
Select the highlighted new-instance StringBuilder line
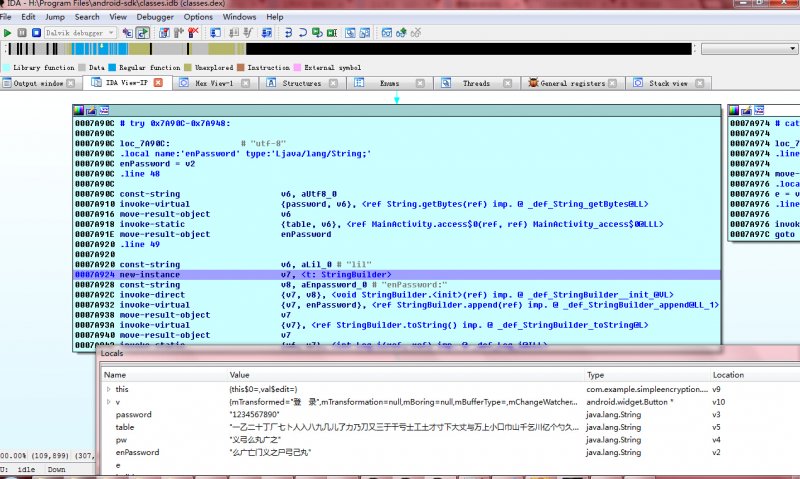coord(397,275)
